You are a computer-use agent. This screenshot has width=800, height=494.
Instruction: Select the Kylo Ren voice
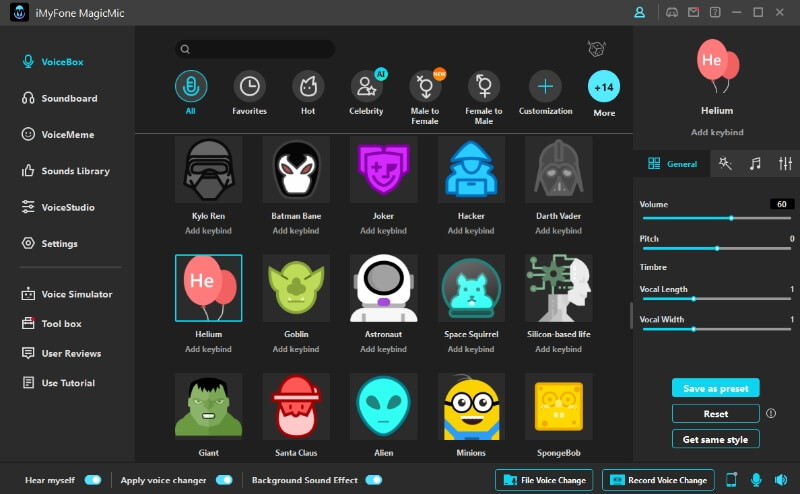(209, 169)
